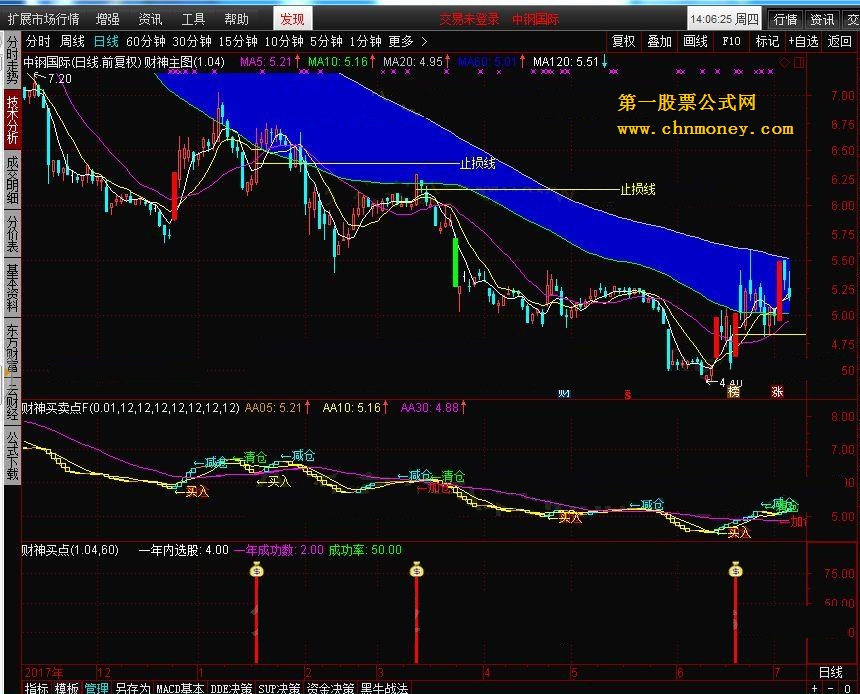Select the 资金决策 template tab

(330, 688)
